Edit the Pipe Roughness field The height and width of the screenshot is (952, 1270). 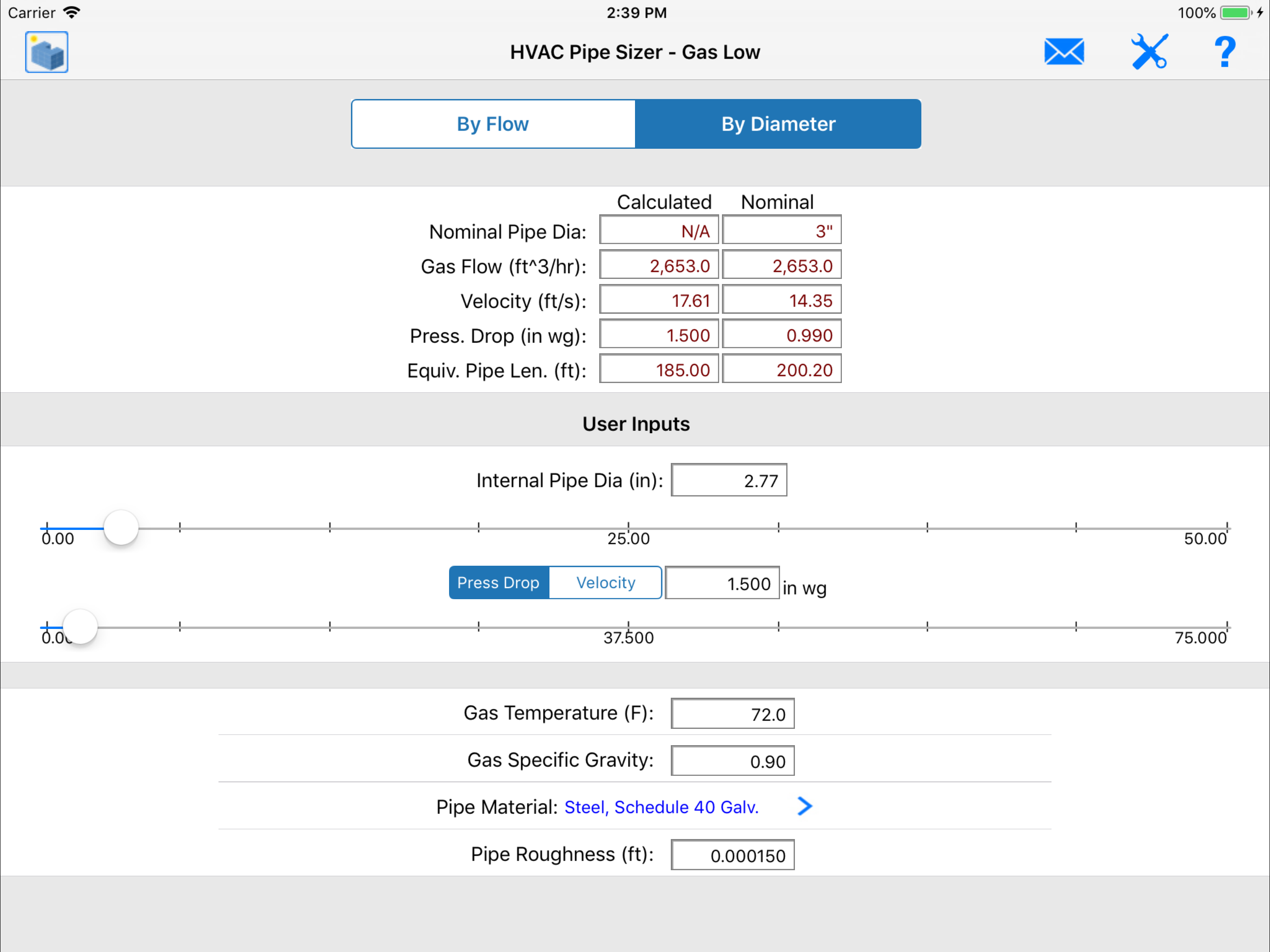[x=732, y=855]
